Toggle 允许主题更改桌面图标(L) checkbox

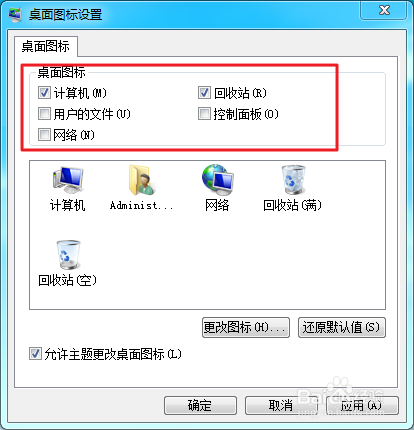[35, 354]
